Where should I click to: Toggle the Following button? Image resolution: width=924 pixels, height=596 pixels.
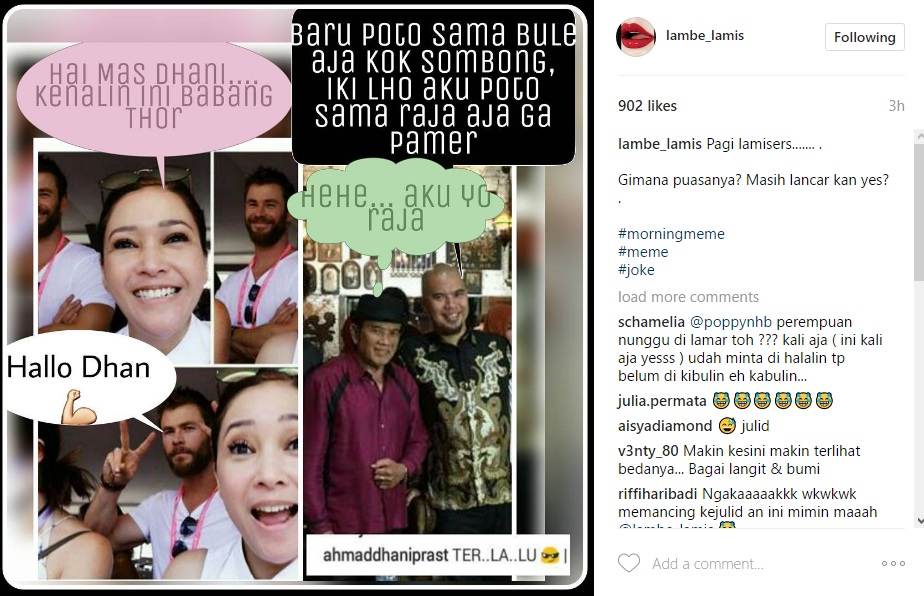(x=864, y=37)
